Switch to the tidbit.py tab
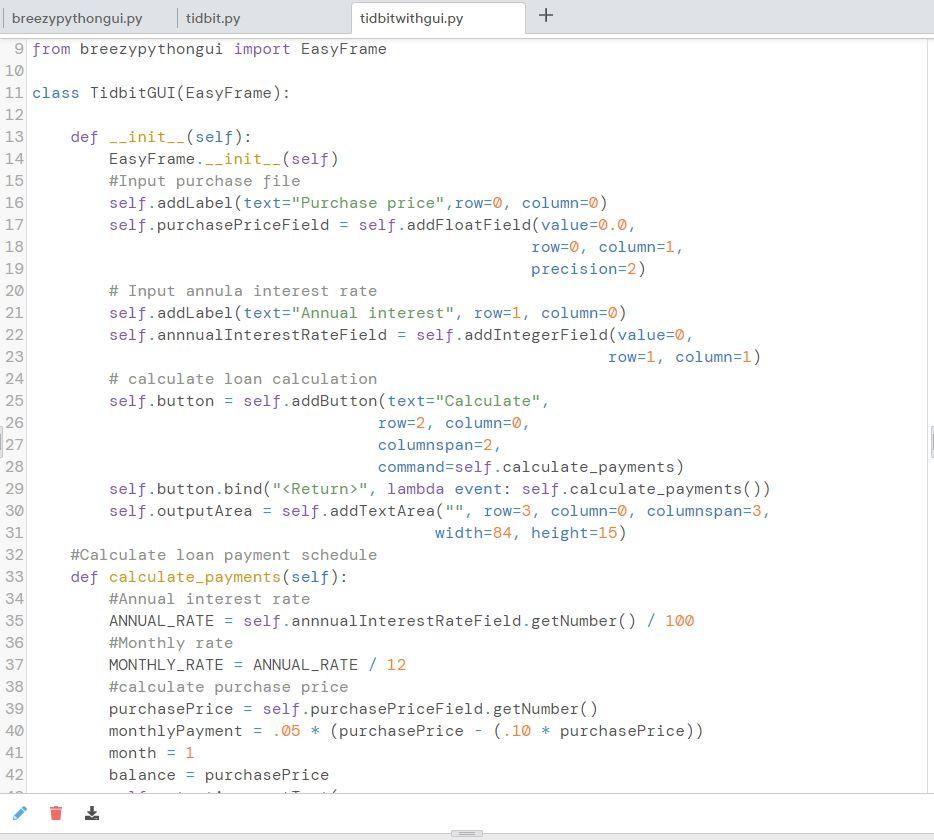This screenshot has height=840, width=934. point(213,18)
